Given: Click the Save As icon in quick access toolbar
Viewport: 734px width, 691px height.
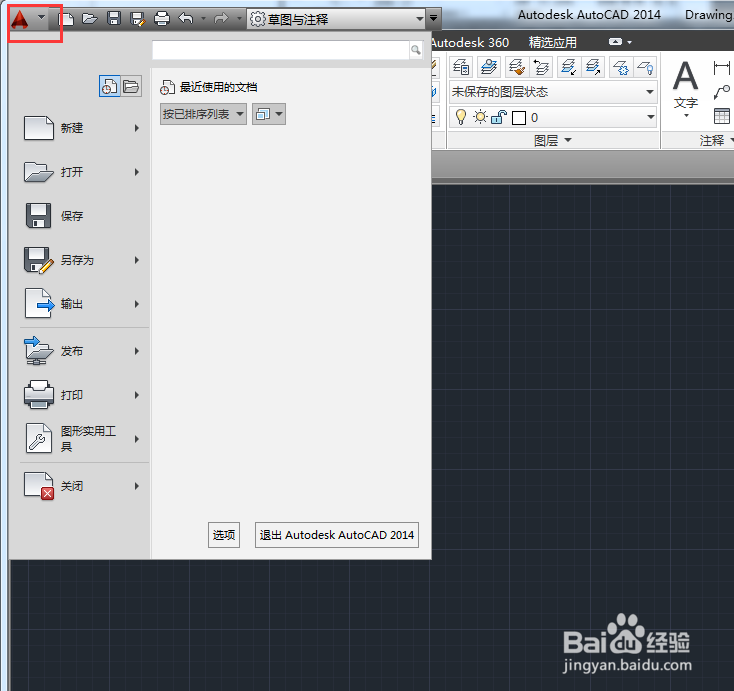Looking at the screenshot, I should (x=138, y=19).
